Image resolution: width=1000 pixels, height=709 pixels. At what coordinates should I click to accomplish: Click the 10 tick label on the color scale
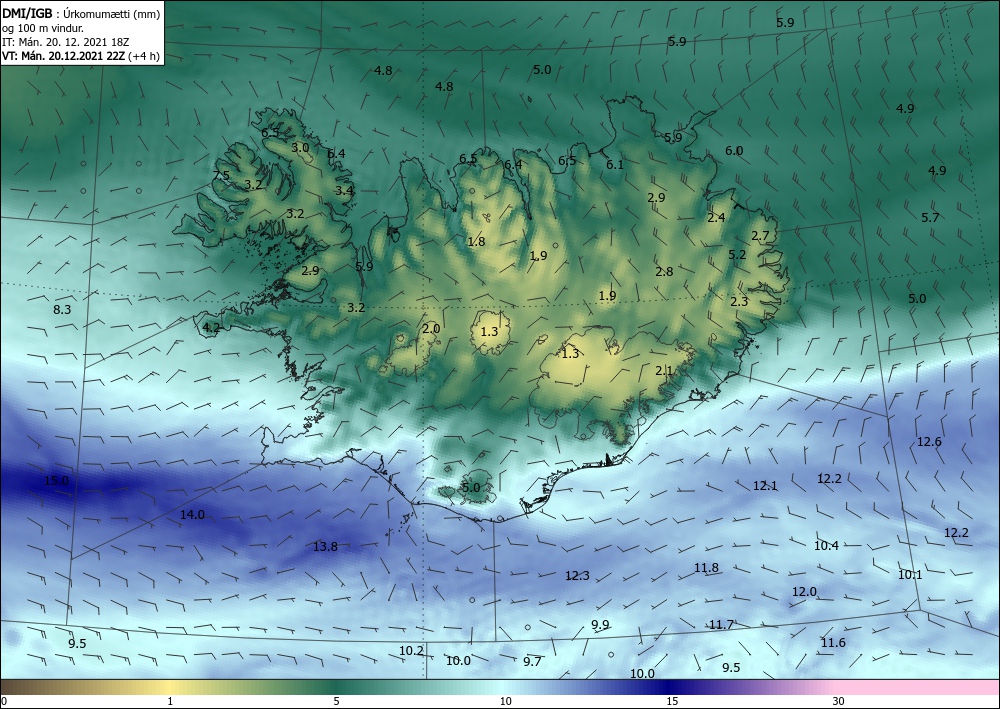(x=506, y=701)
